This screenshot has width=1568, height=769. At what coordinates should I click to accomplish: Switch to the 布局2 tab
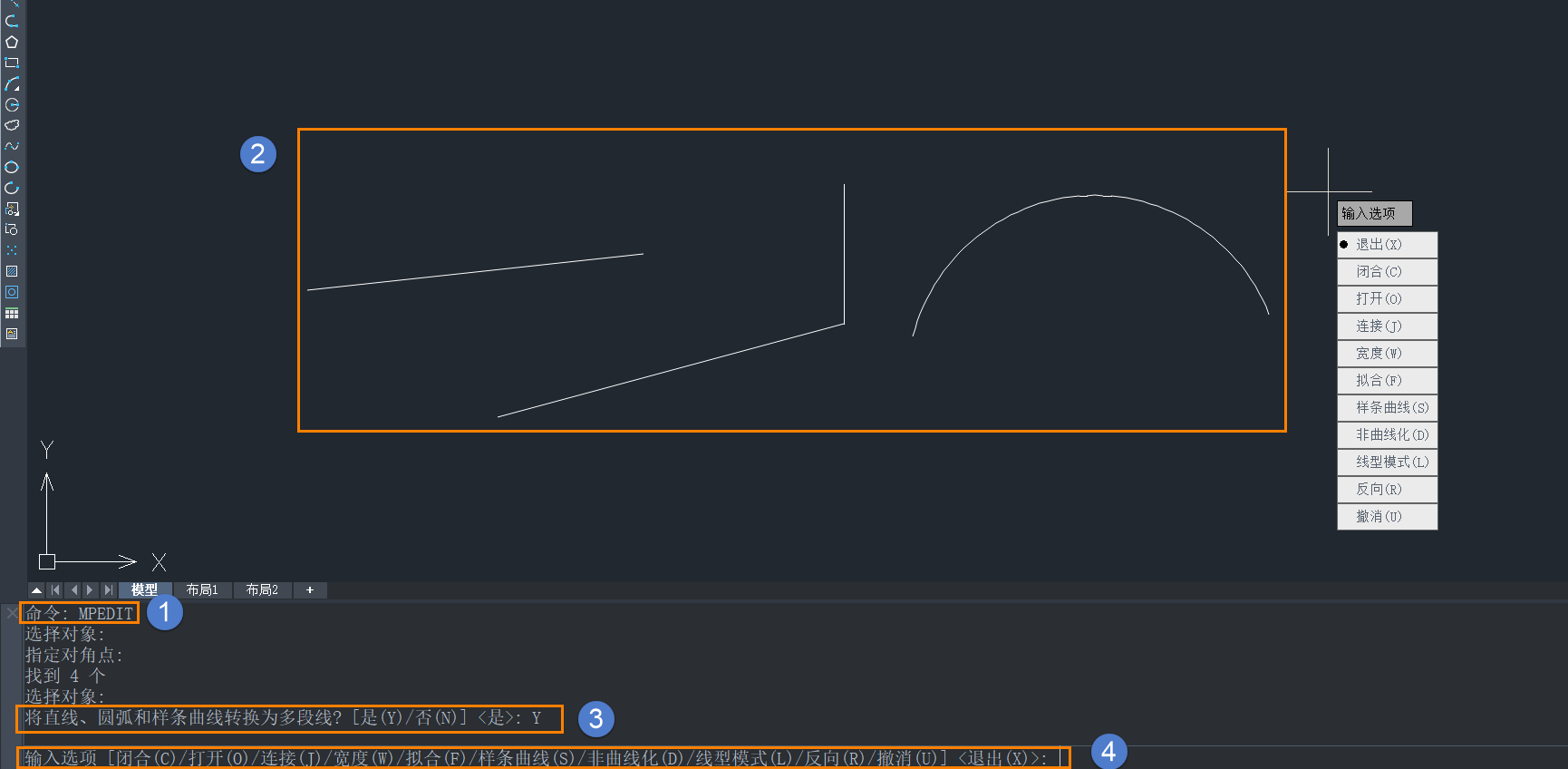[x=262, y=590]
